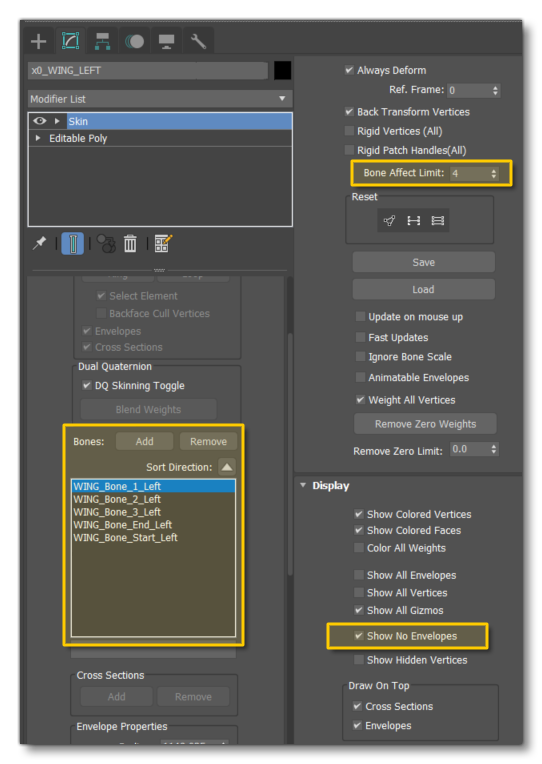The height and width of the screenshot is (764, 542).
Task: Click the Ref. Frame spinner arrows
Action: (x=495, y=90)
